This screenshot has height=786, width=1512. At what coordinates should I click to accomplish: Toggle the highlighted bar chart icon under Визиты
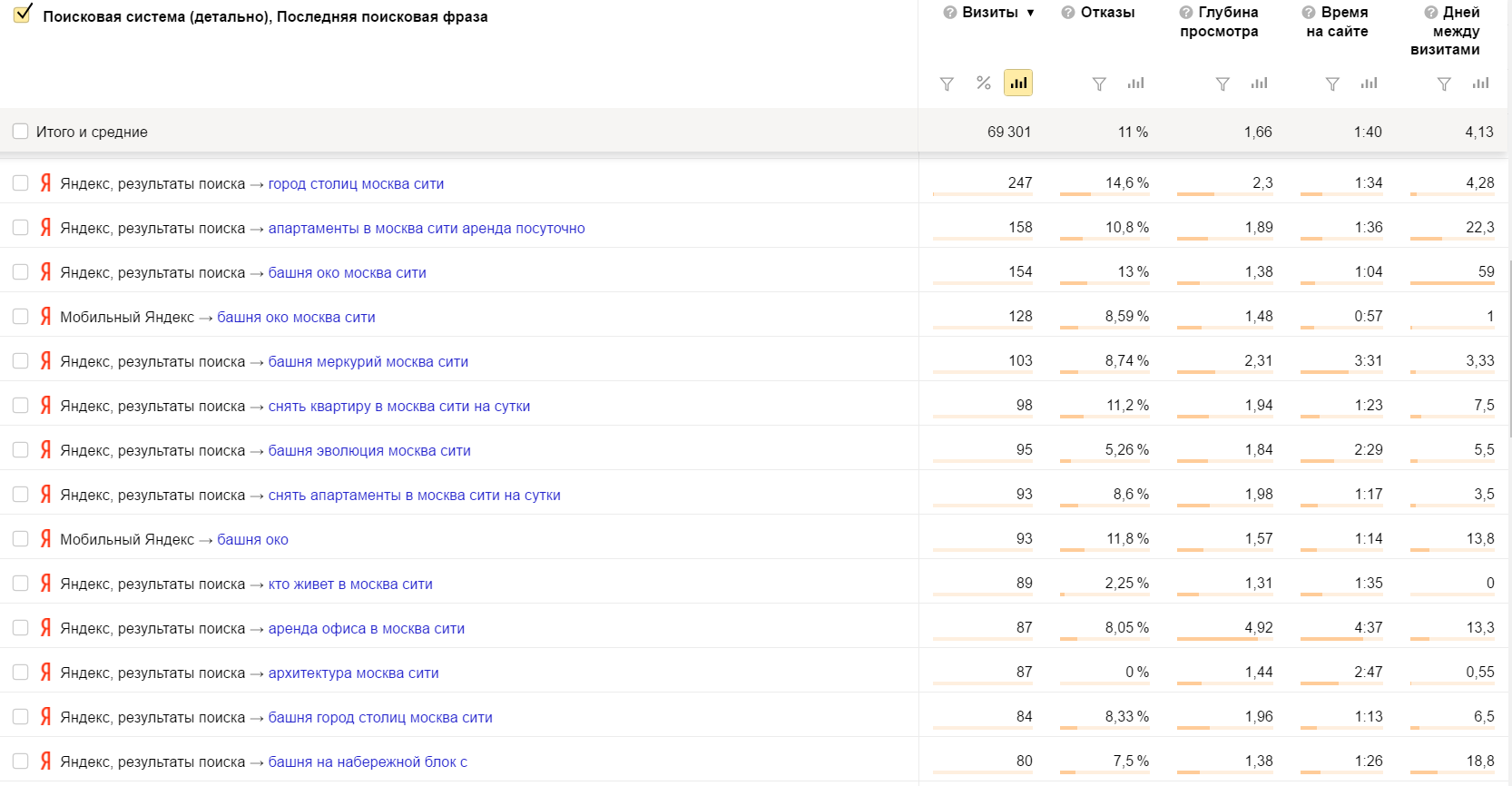pos(1018,83)
